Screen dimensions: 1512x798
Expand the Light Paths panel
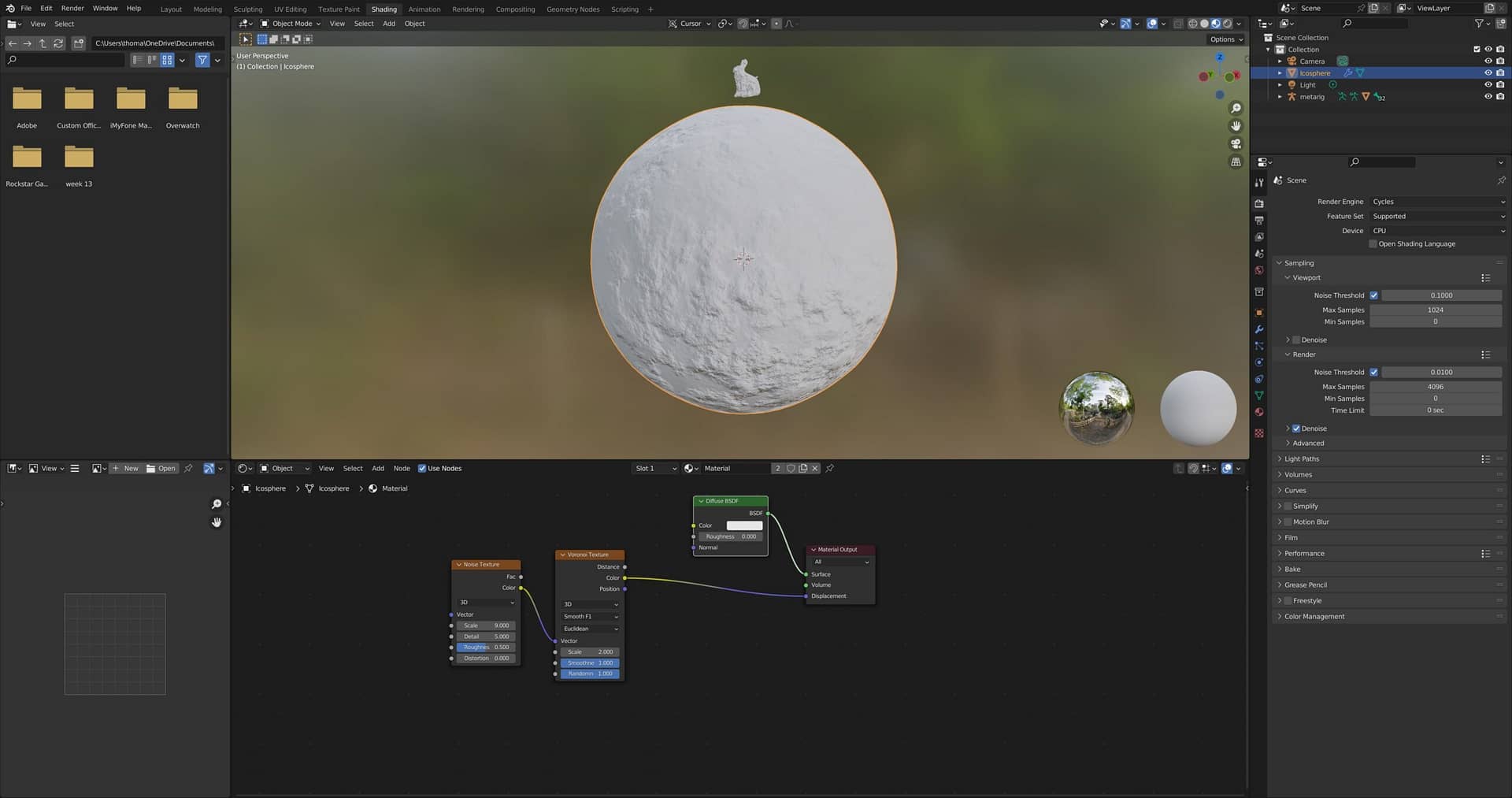(x=1301, y=459)
